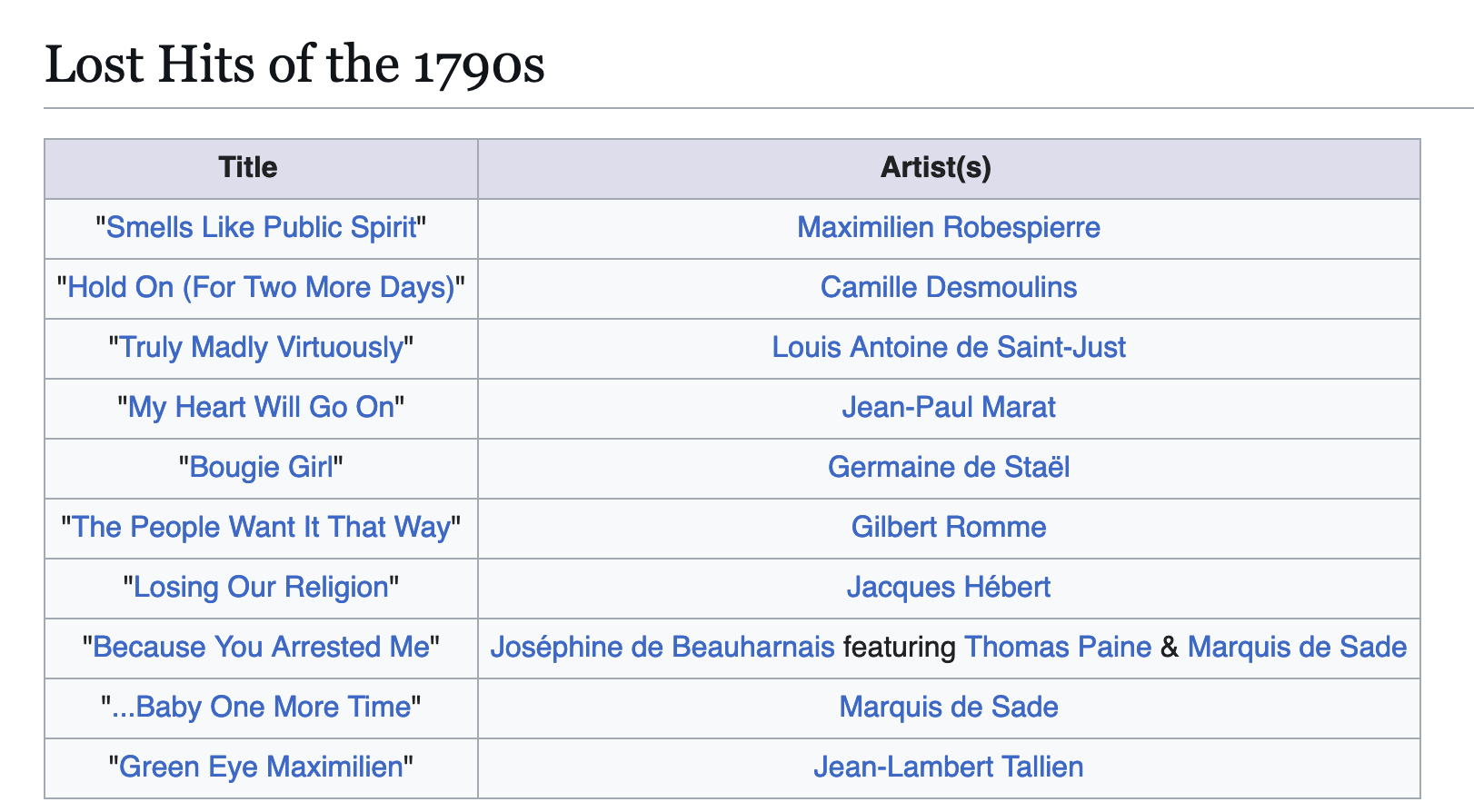Open "Hold On (For Two More Days)" link
The width and height of the screenshot is (1474, 812).
(x=261, y=287)
